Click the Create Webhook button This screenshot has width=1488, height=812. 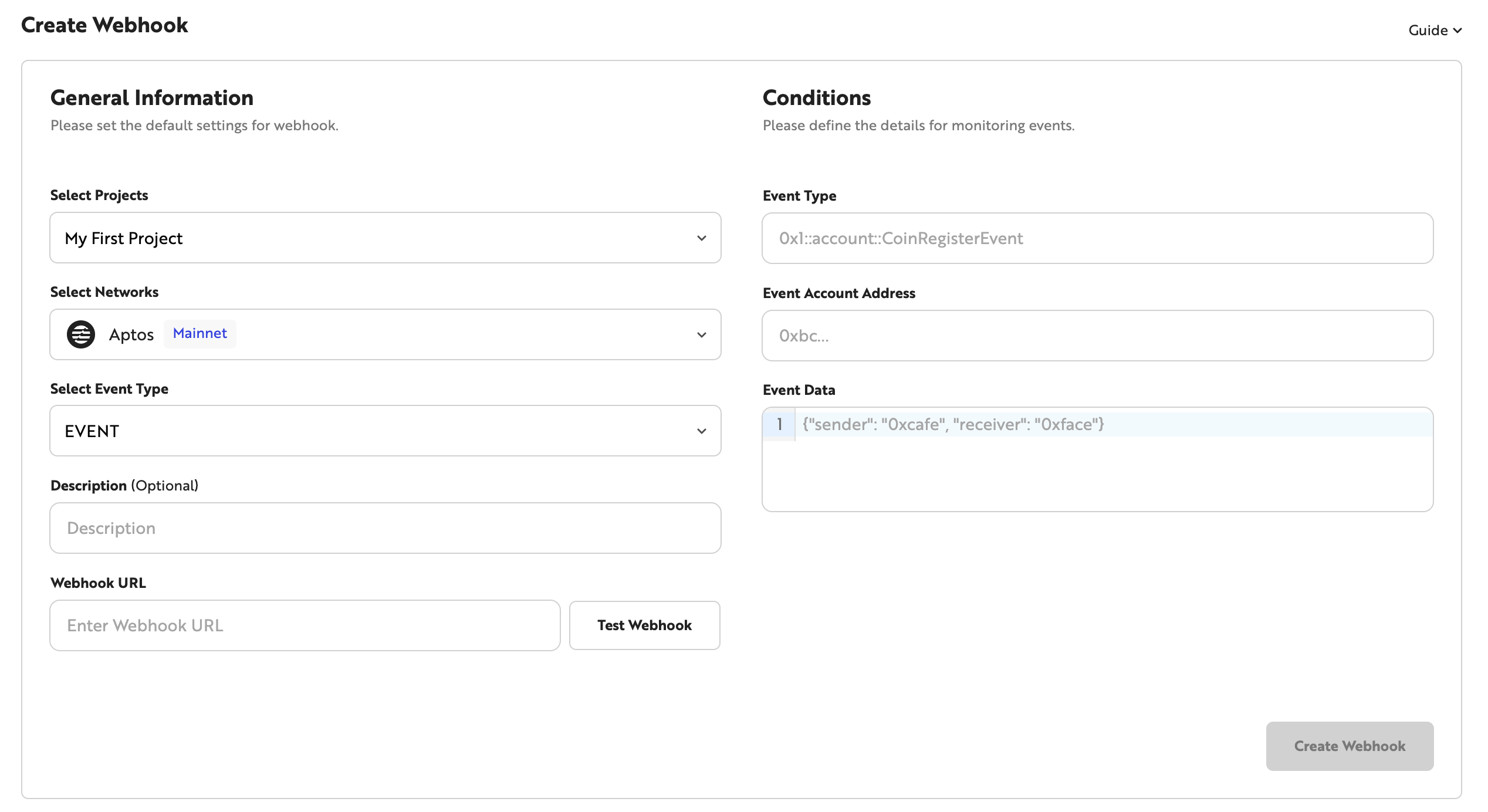point(1349,746)
